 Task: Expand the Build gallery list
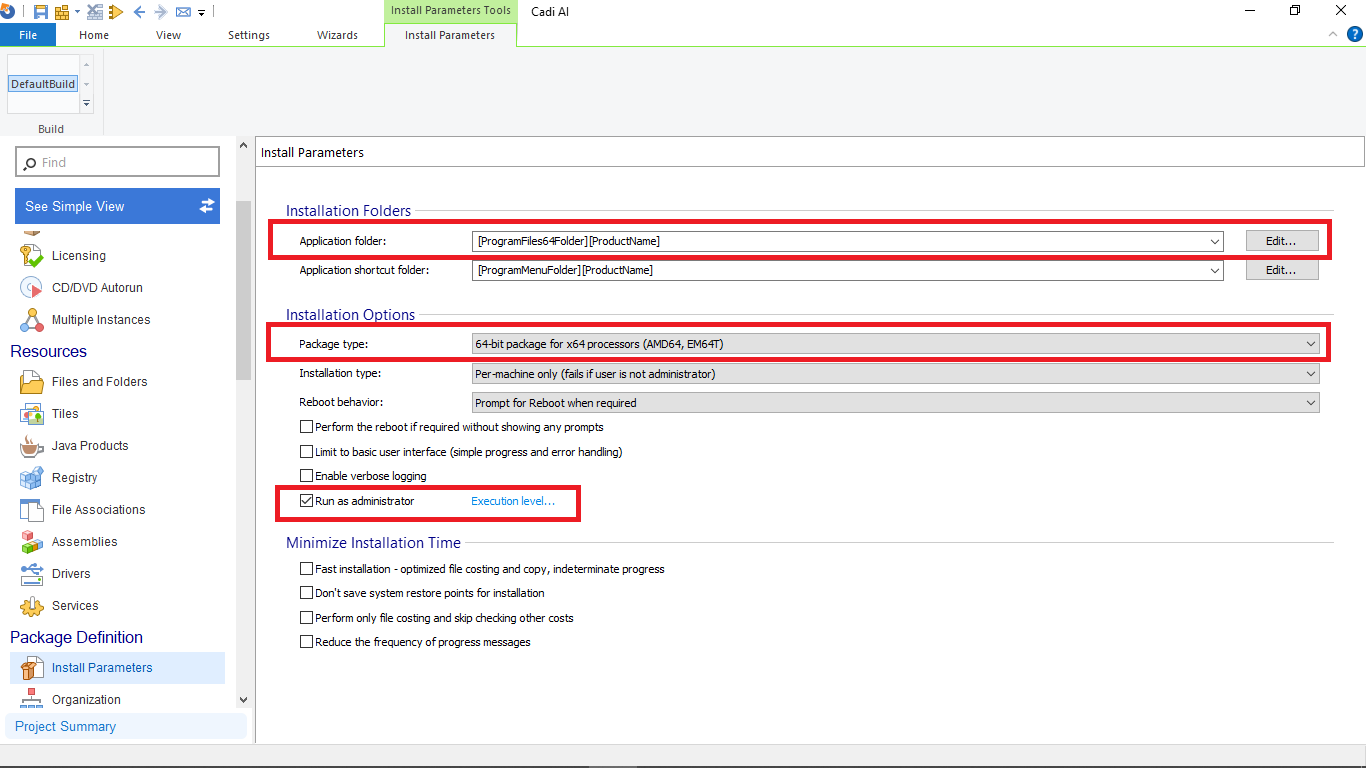coord(86,104)
